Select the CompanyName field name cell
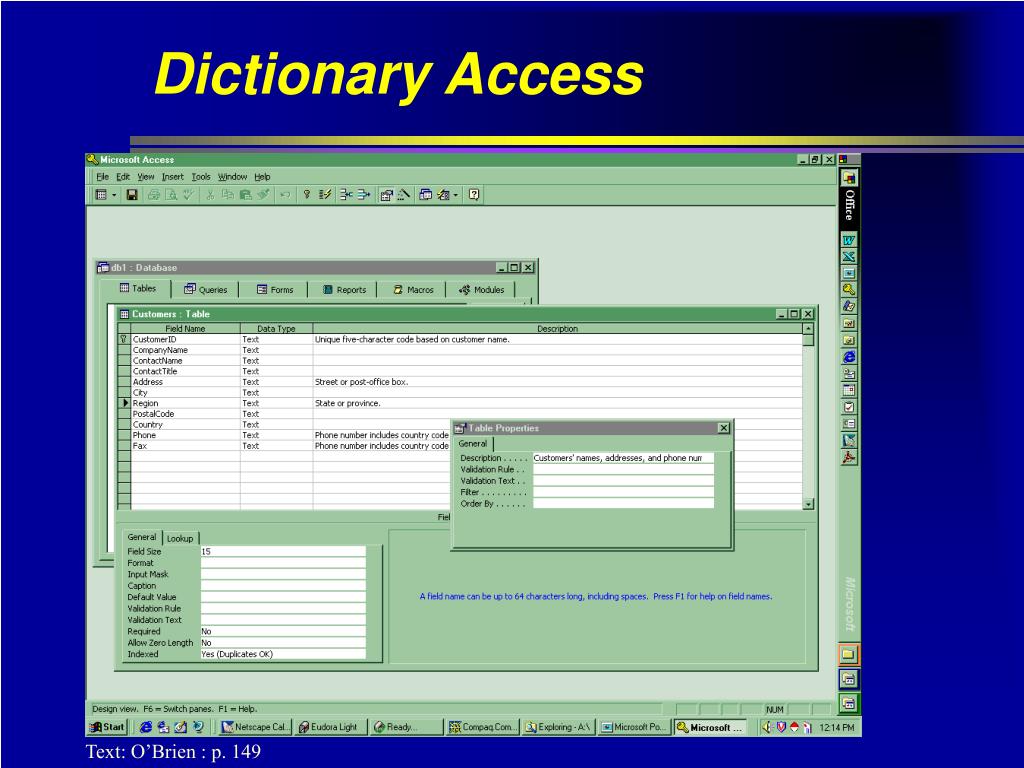Viewport: 1024px width, 768px height. point(185,350)
